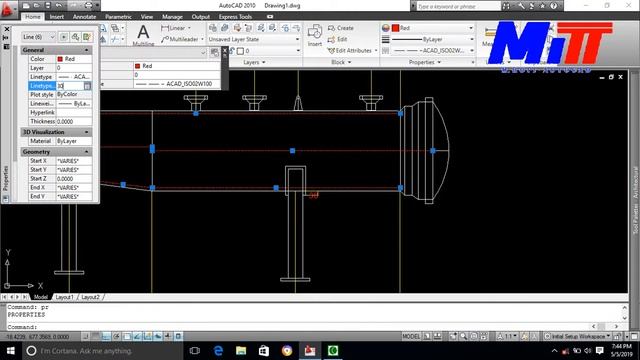The width and height of the screenshot is (640, 360).
Task: Open the Home ribbon tab
Action: pyautogui.click(x=32, y=17)
